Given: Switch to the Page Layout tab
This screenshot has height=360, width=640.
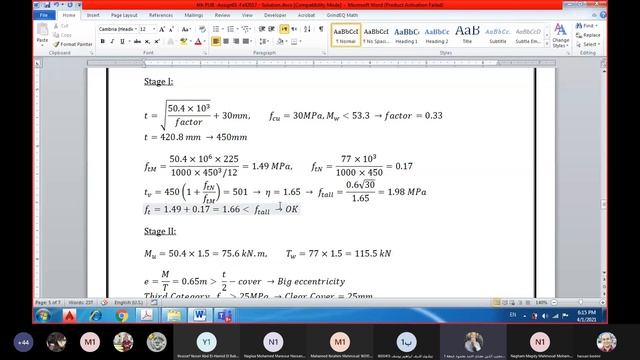Looking at the screenshot, I should tap(124, 15).
